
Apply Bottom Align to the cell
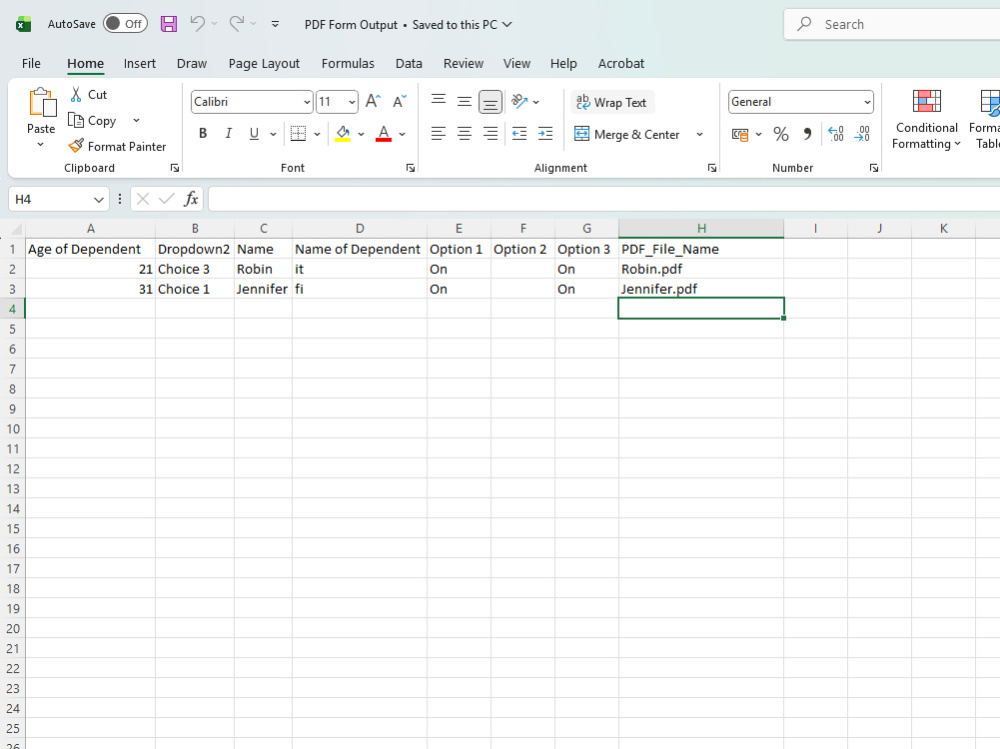click(x=490, y=102)
